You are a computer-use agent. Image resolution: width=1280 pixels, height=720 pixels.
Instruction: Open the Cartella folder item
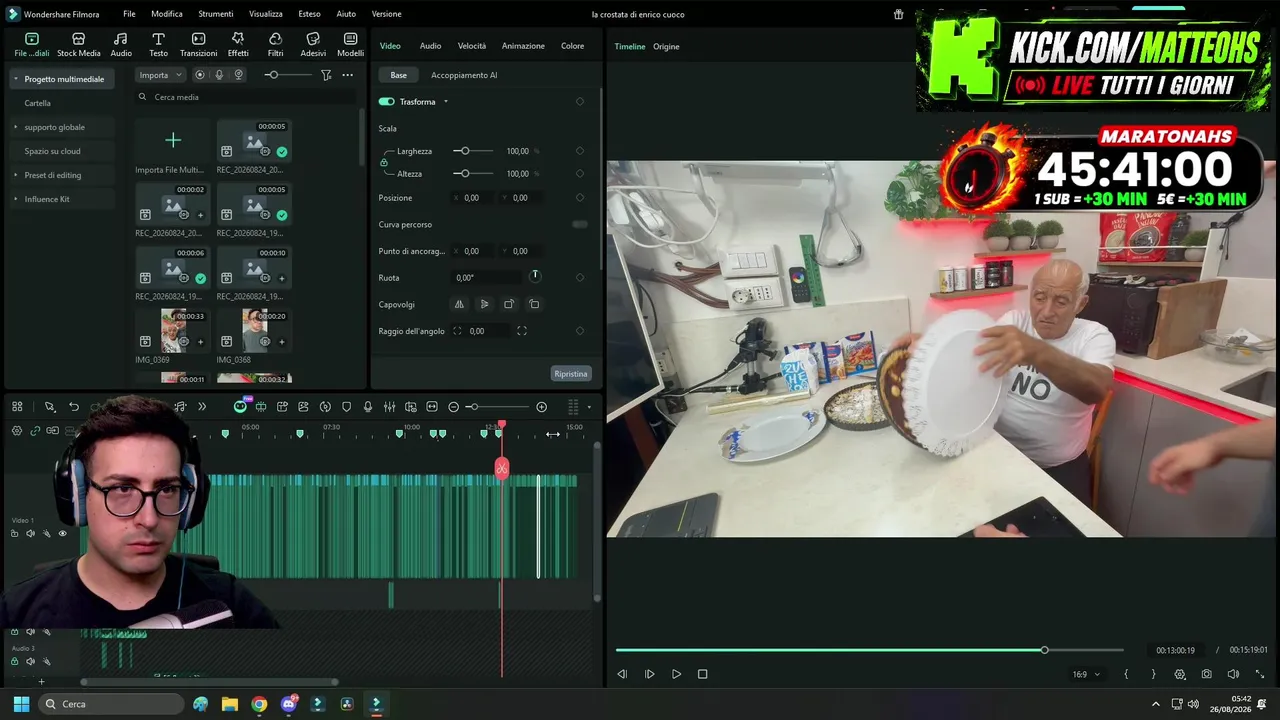tap(38, 103)
